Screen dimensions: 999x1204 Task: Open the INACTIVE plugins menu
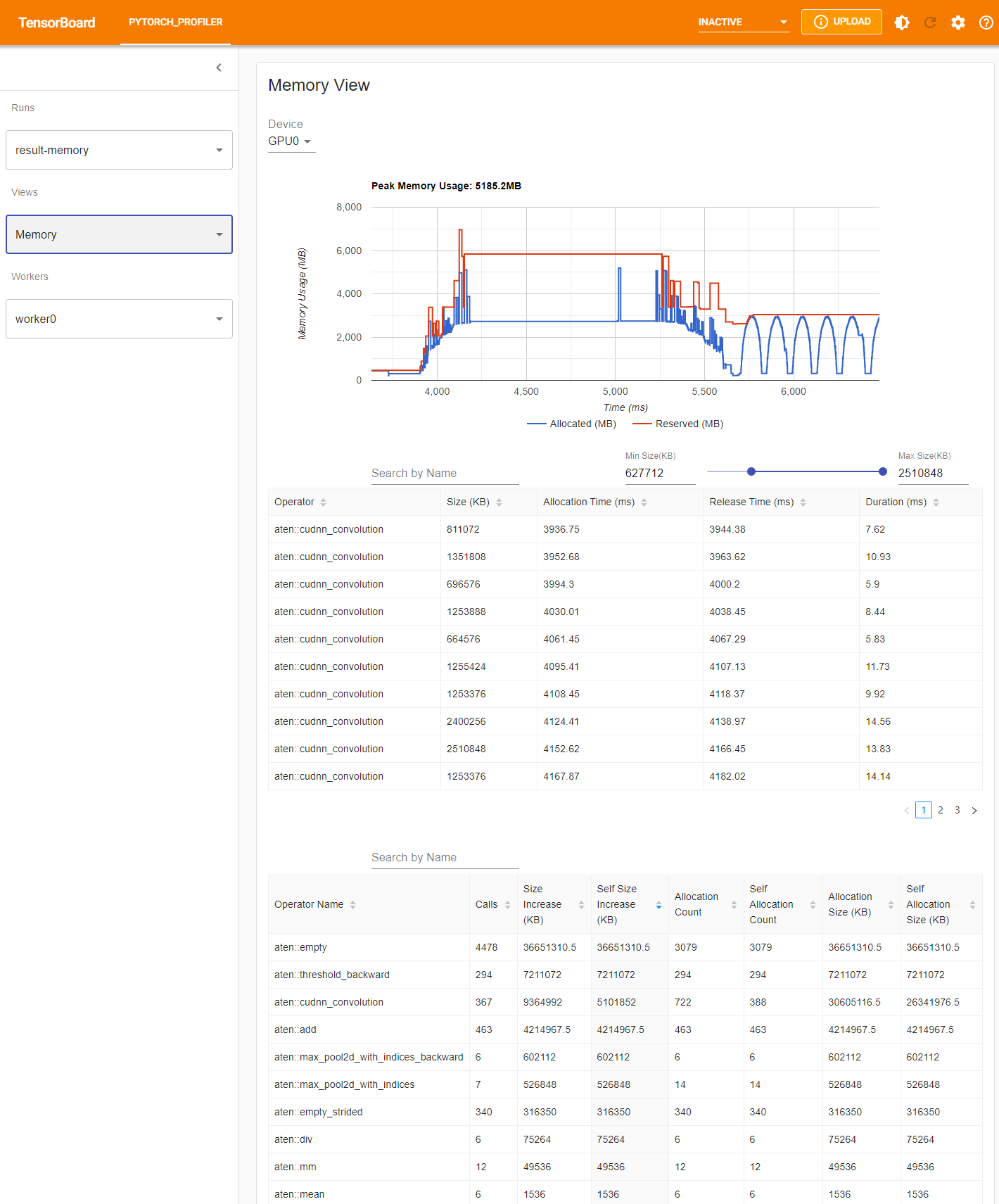click(x=743, y=23)
